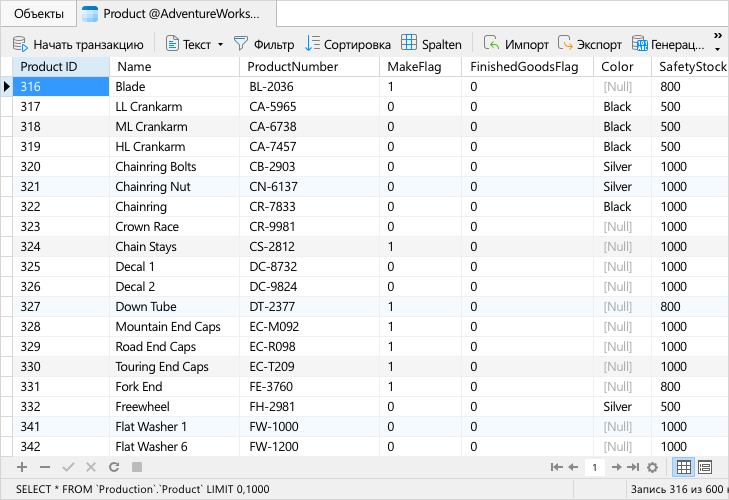Click product number EC-R098

click(310, 347)
